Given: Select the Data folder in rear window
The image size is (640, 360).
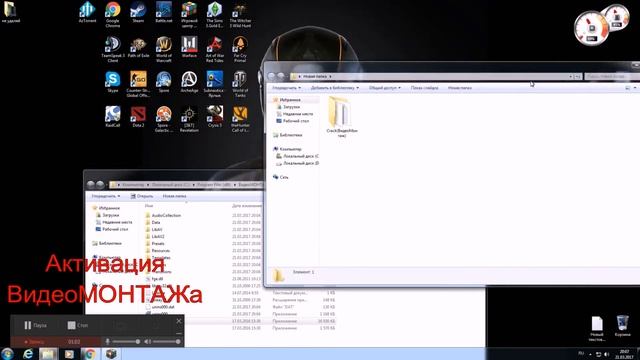Looking at the screenshot, I should point(153,222).
